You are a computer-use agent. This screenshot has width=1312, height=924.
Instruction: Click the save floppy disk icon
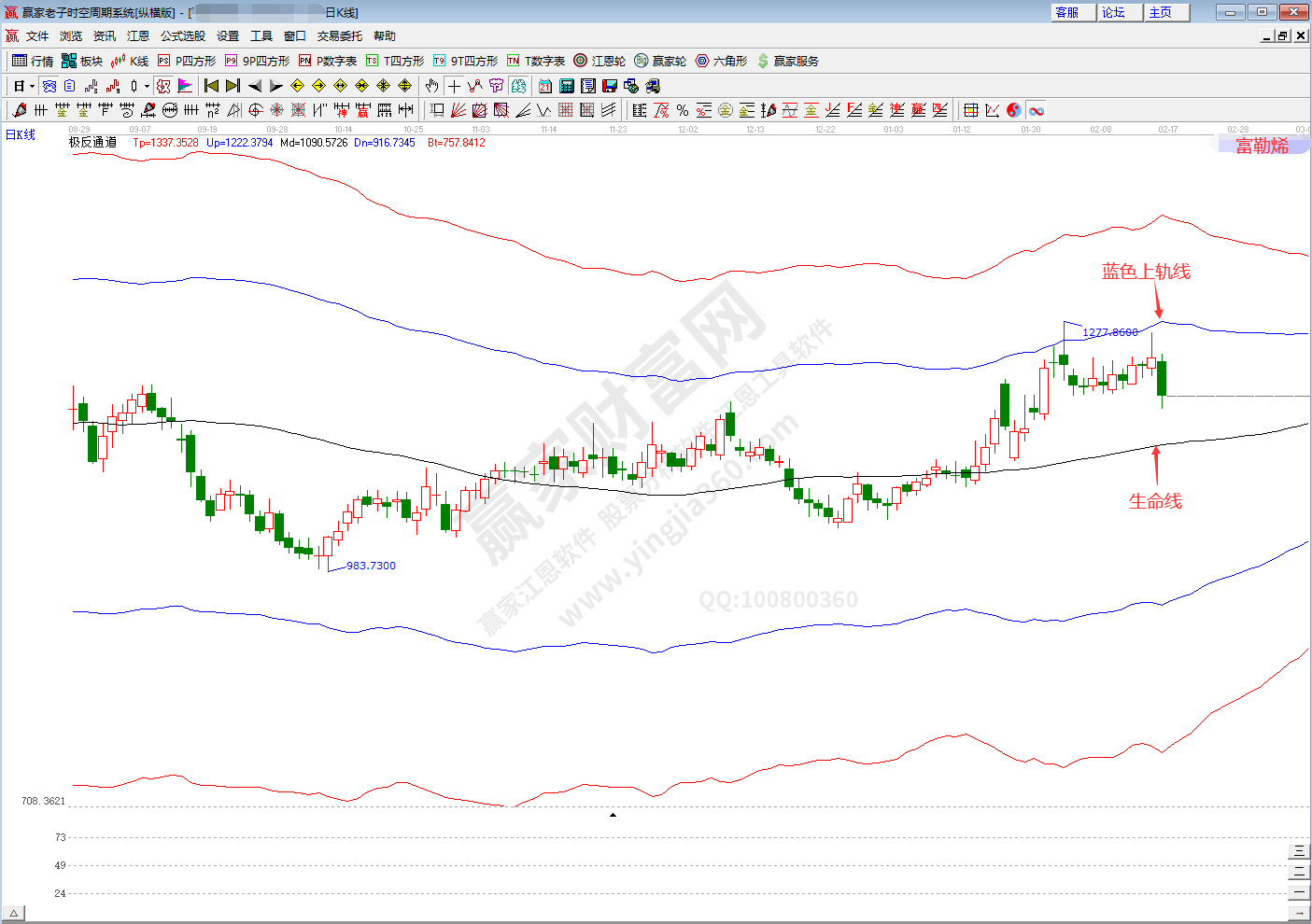(x=610, y=86)
